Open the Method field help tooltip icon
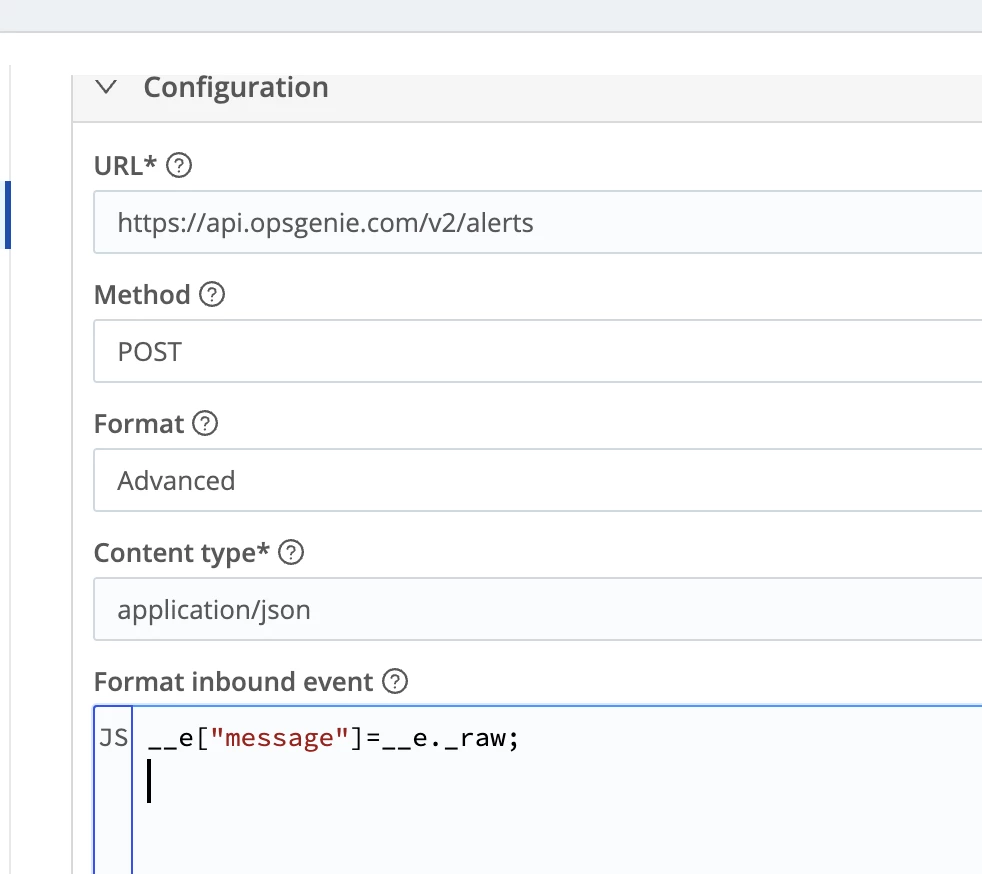This screenshot has width=982, height=874. pyautogui.click(x=212, y=295)
